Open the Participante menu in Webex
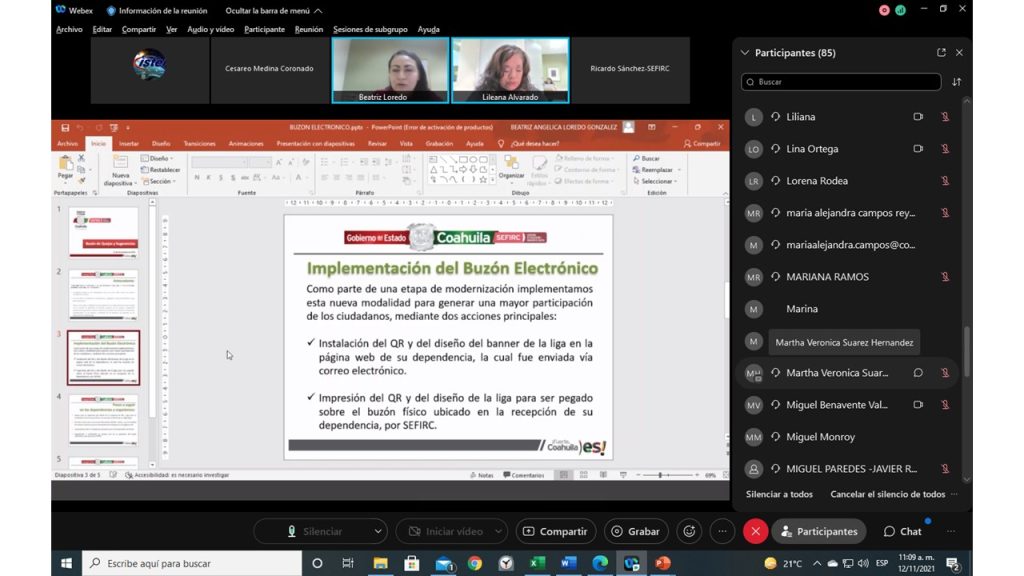Screen dimensions: 1024x576 point(264,30)
